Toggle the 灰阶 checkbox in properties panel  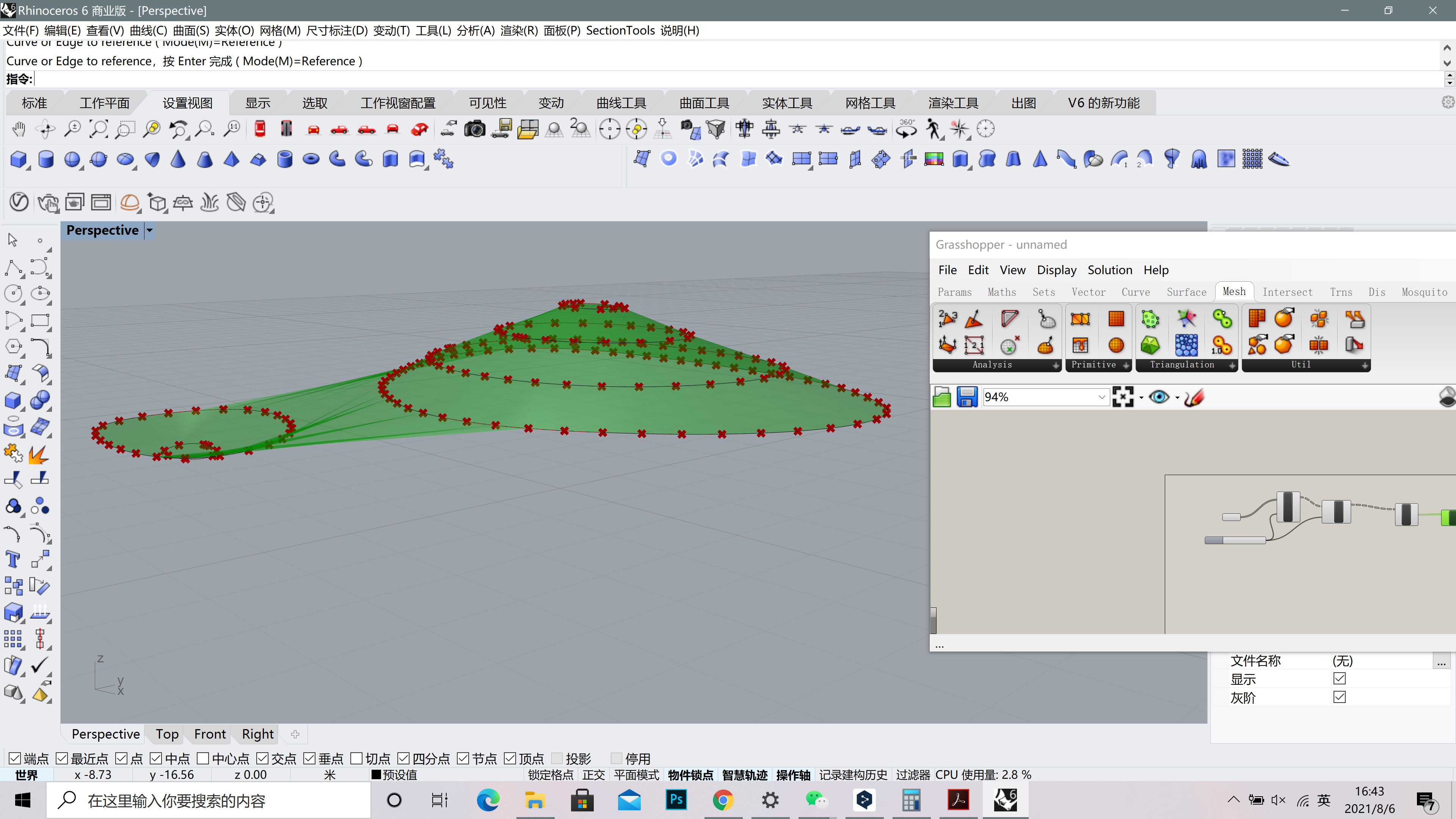pos(1340,698)
